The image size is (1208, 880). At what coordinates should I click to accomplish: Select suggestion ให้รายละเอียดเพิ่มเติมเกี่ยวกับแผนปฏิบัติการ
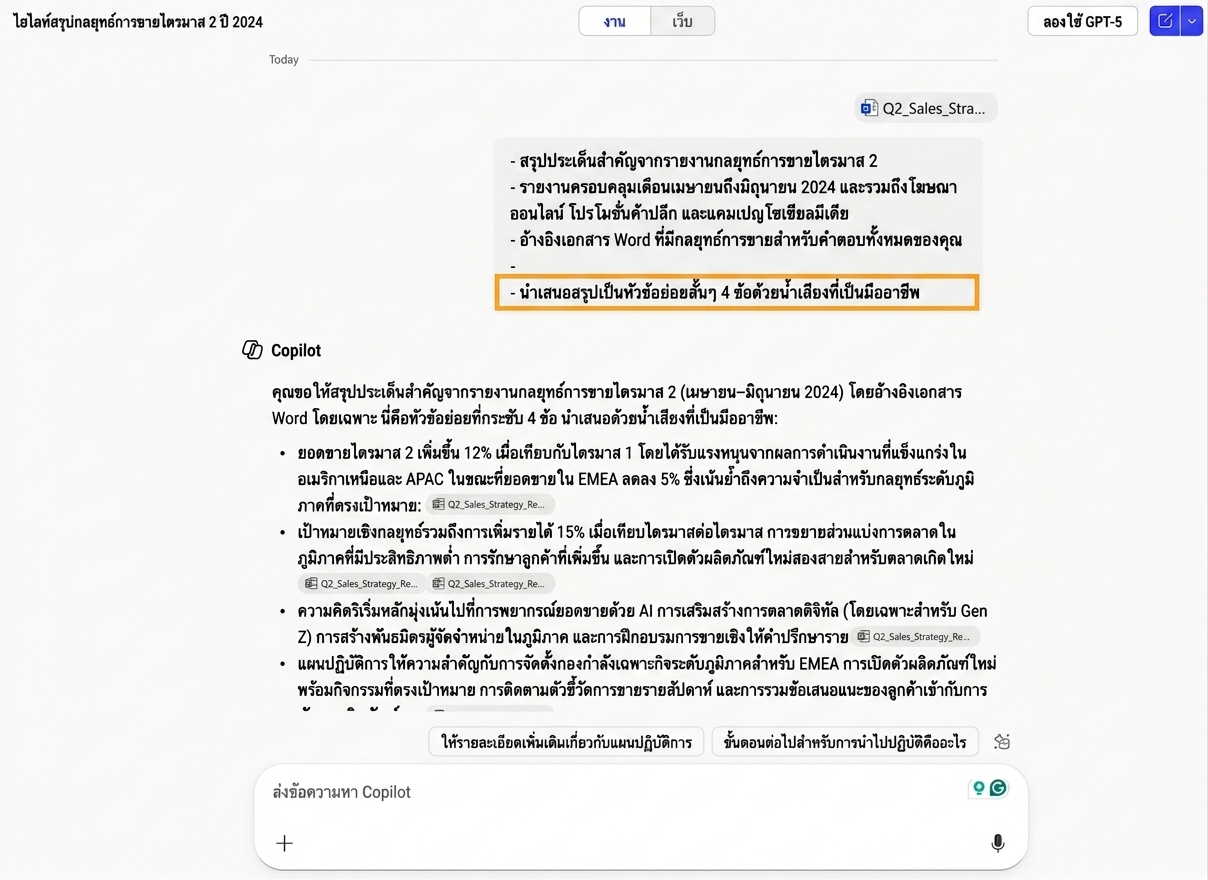[x=566, y=742]
